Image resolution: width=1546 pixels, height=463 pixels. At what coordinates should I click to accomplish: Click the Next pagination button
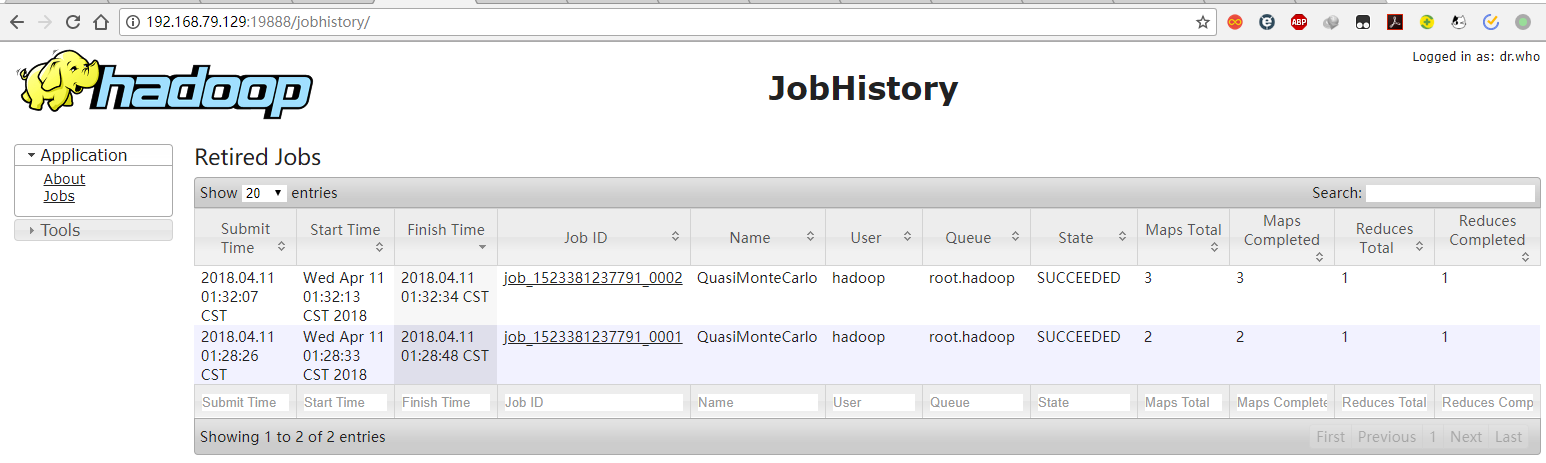(x=1465, y=437)
